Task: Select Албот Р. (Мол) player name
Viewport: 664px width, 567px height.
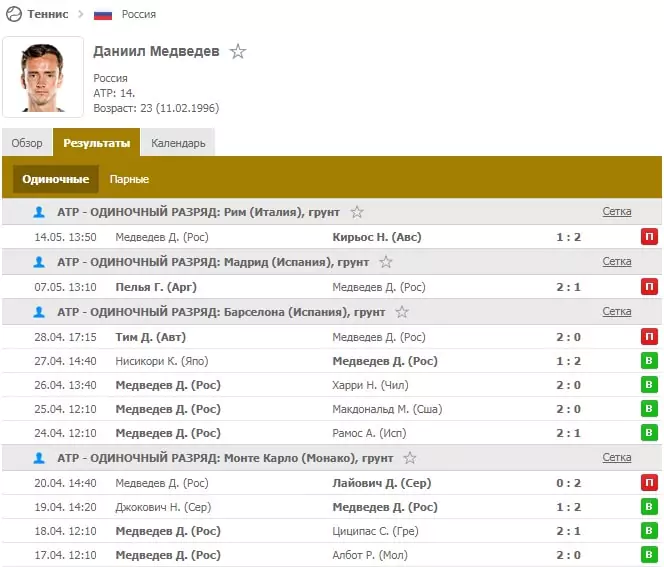Action: pyautogui.click(x=370, y=555)
